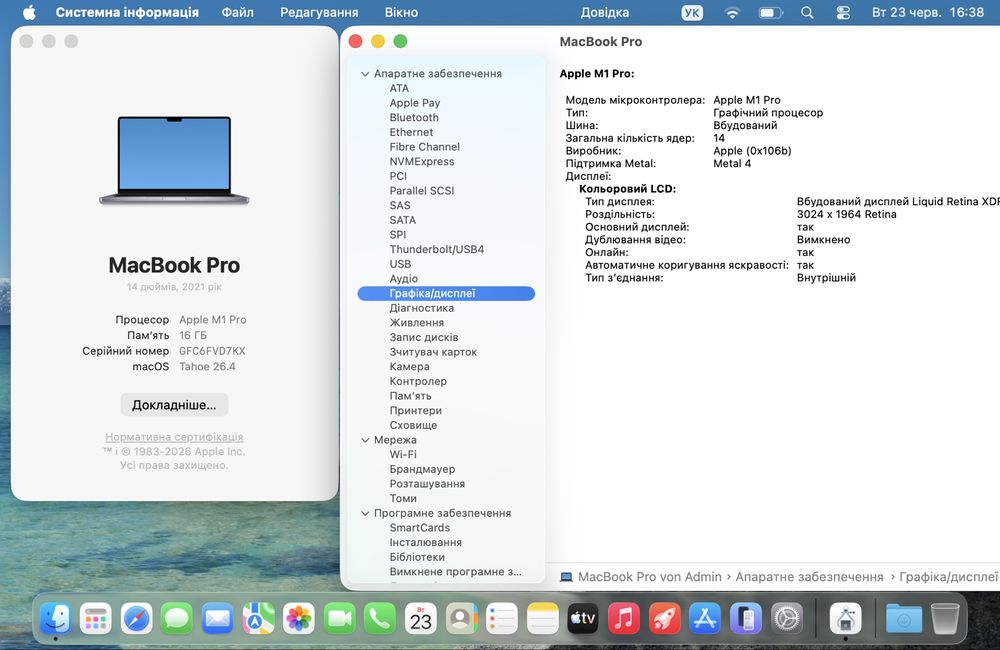
Task: Select Пам'ять in the sidebar list
Action: (410, 396)
